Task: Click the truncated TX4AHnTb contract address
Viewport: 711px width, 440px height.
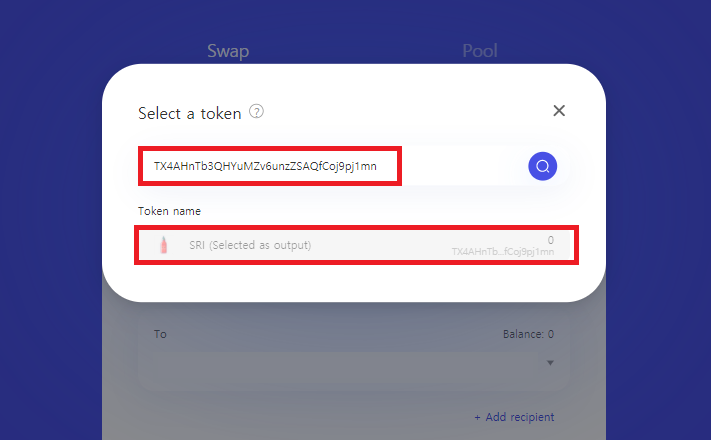Action: [x=502, y=252]
